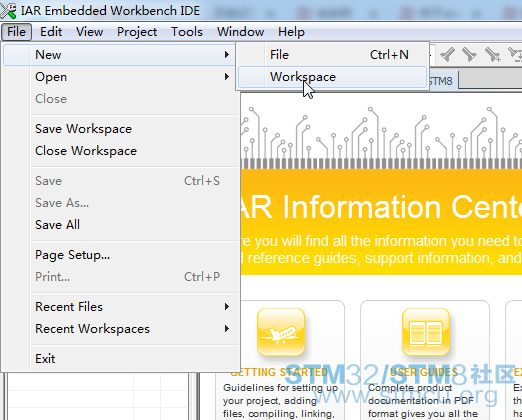Expand the Recent Workspaces submenu arrow
This screenshot has width=522, height=420.
(x=227, y=329)
